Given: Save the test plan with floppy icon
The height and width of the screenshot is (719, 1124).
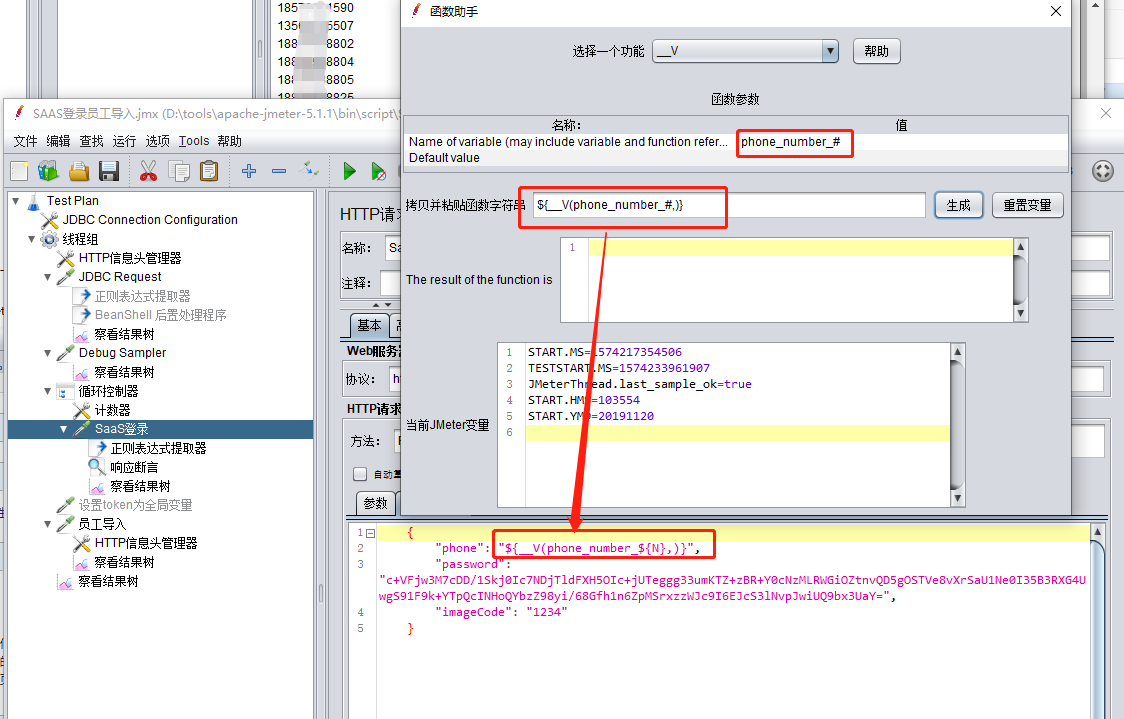Looking at the screenshot, I should pos(109,171).
